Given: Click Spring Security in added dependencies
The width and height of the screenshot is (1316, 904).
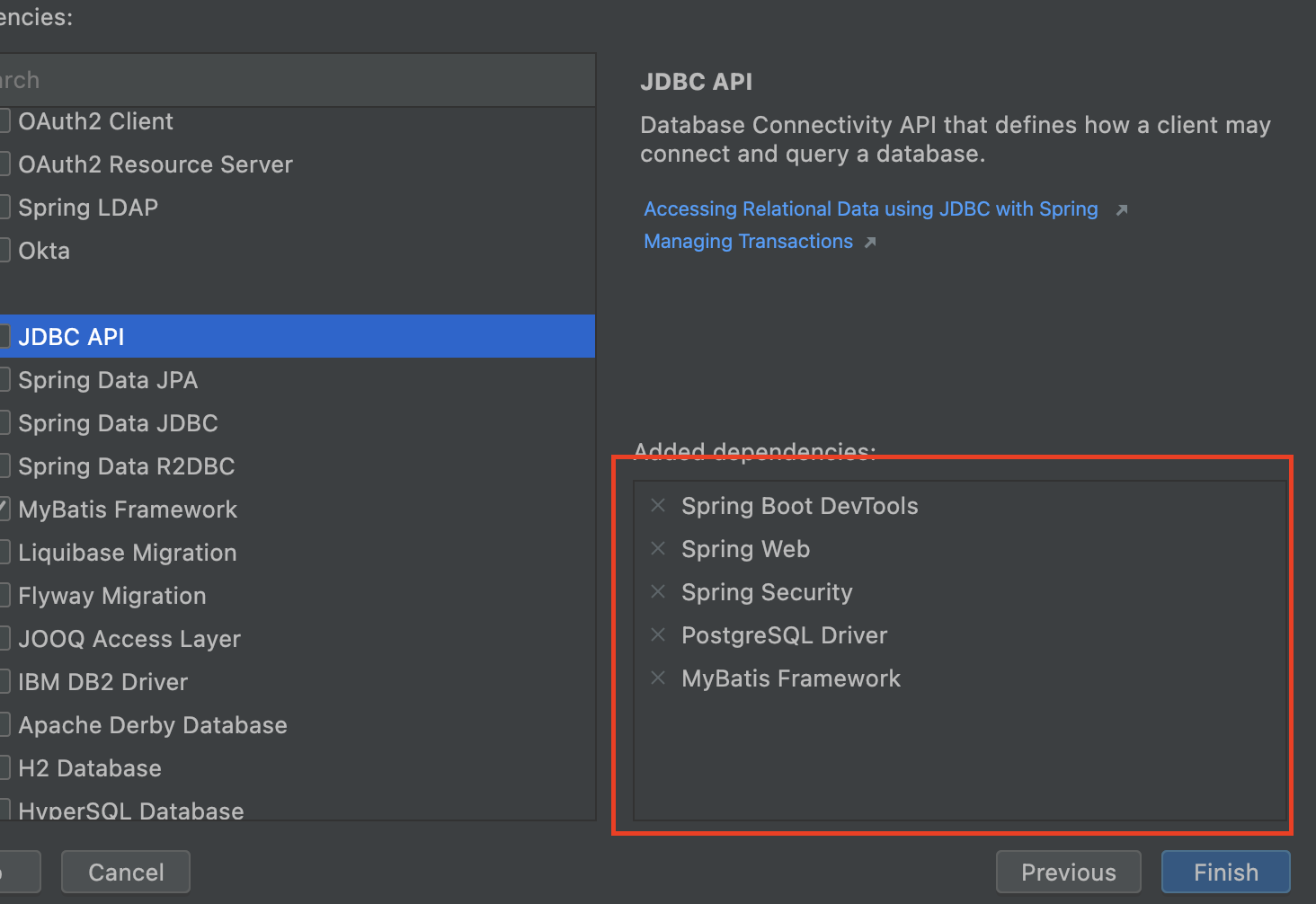Looking at the screenshot, I should point(767,592).
